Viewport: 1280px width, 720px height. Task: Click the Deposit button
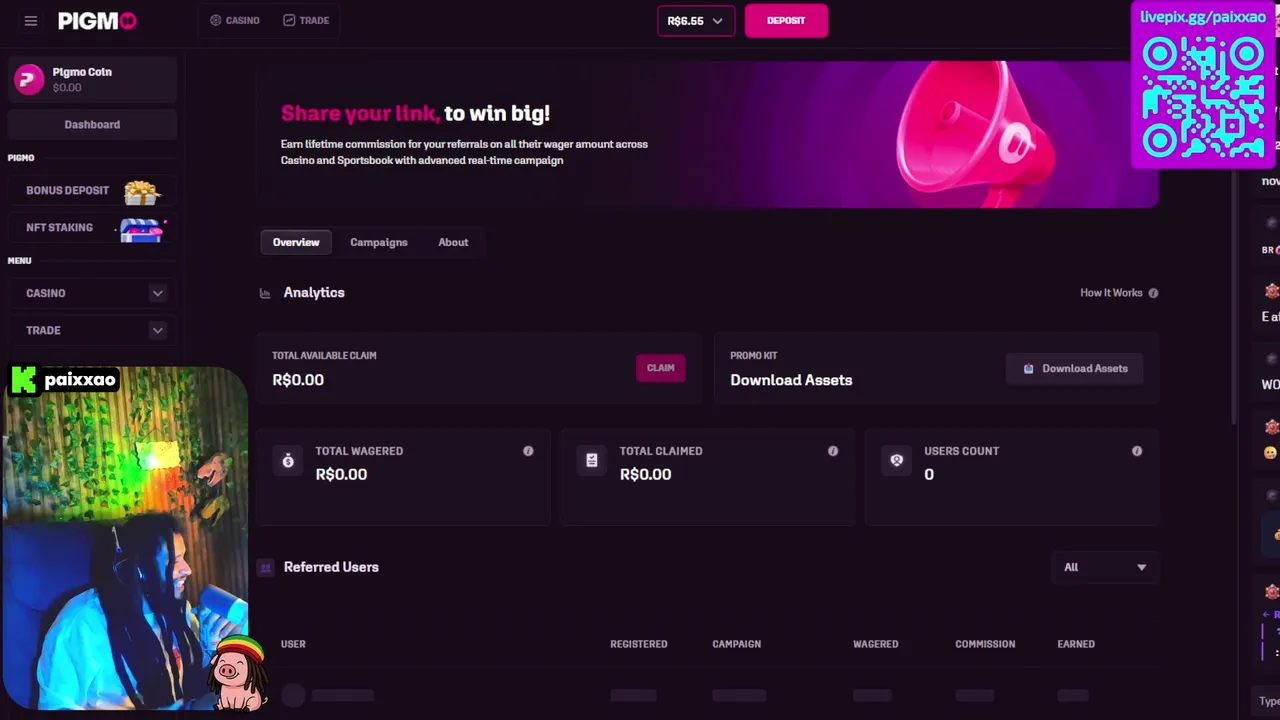(786, 20)
